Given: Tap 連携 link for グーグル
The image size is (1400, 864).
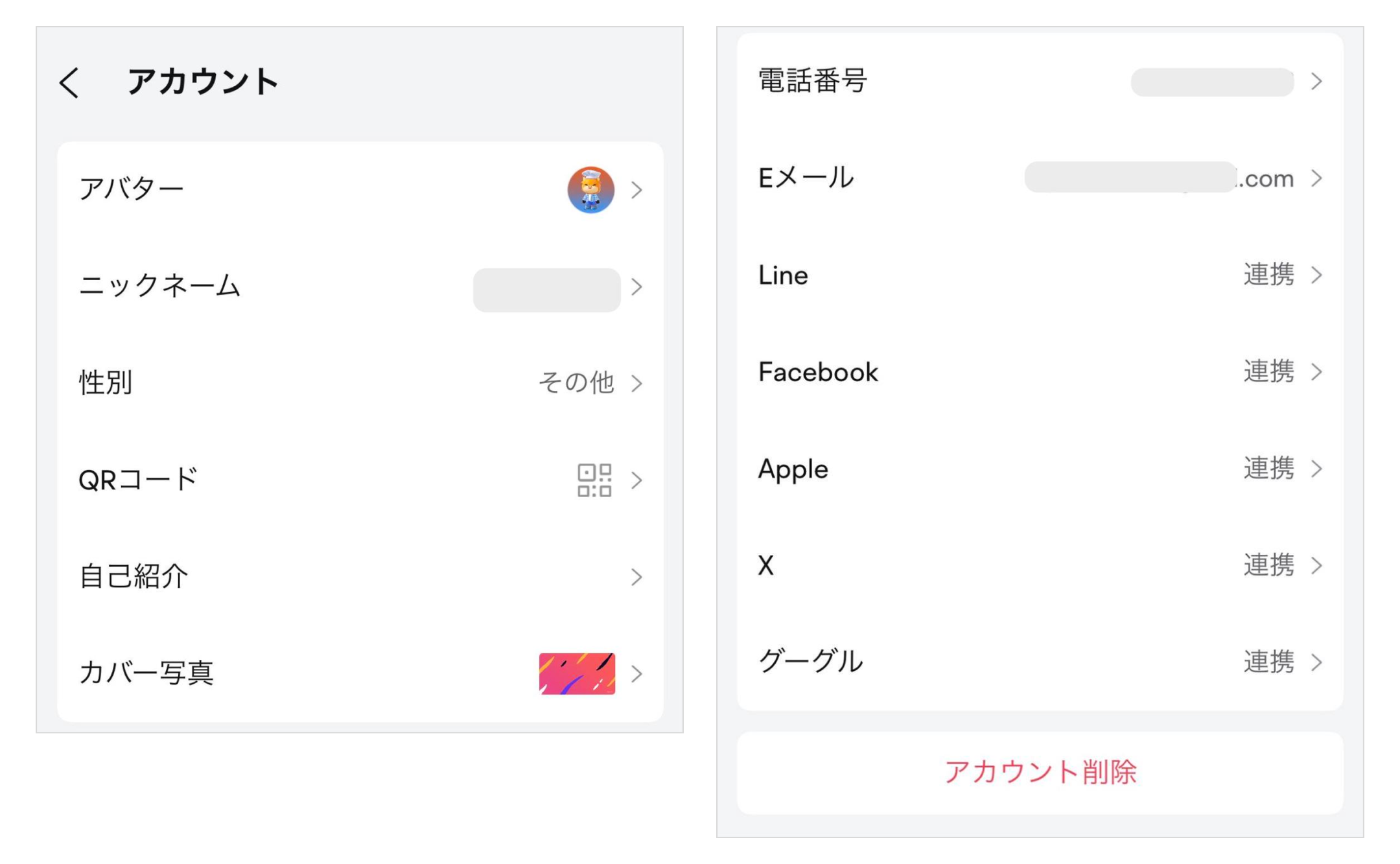Looking at the screenshot, I should 1268,662.
